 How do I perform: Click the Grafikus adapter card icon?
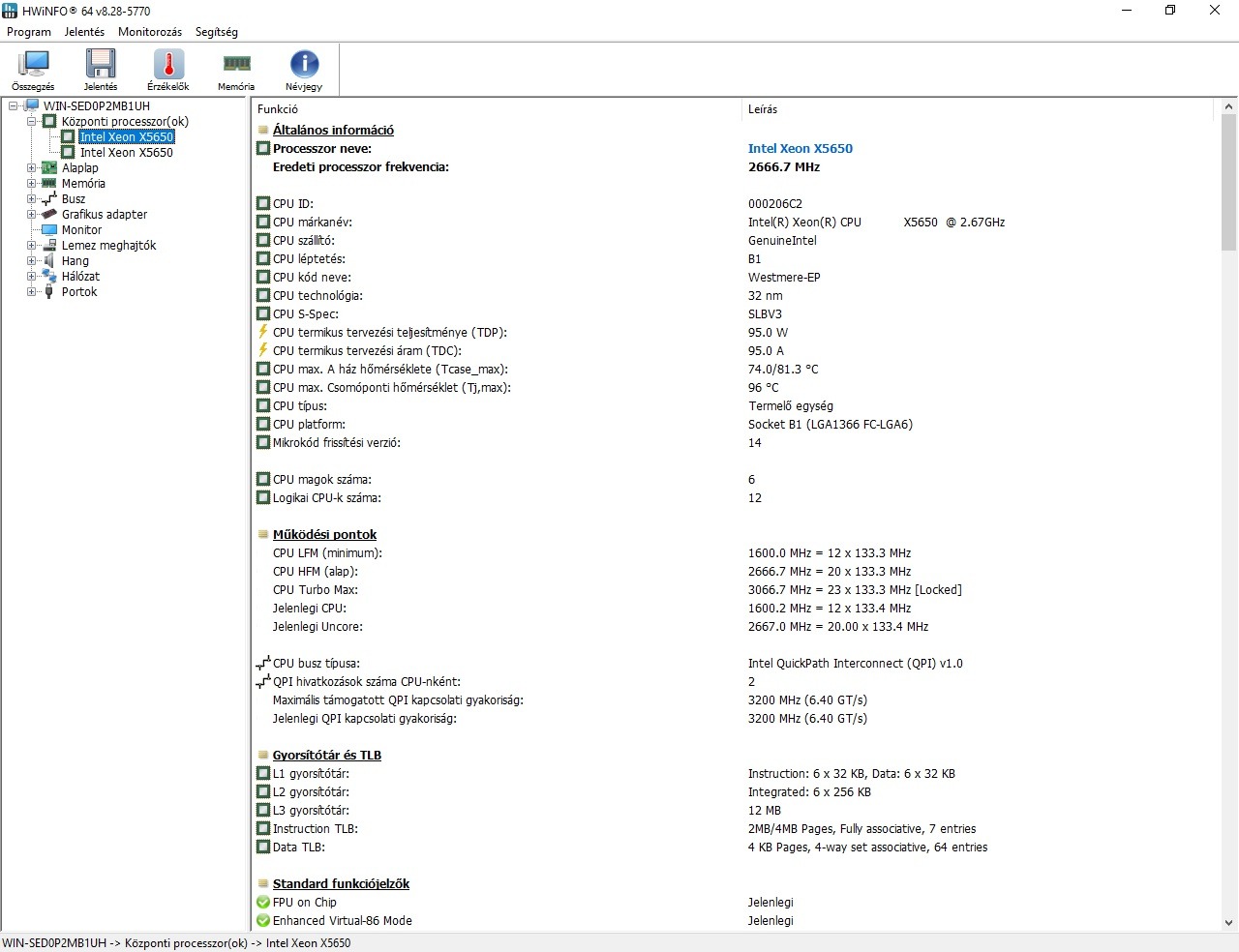click(x=49, y=214)
